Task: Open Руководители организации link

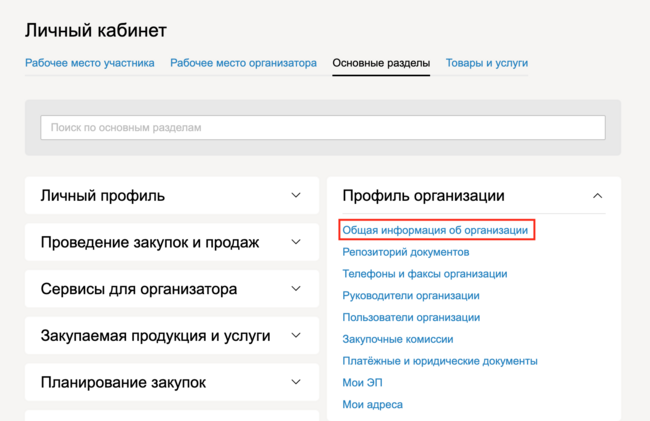Action: [x=411, y=295]
